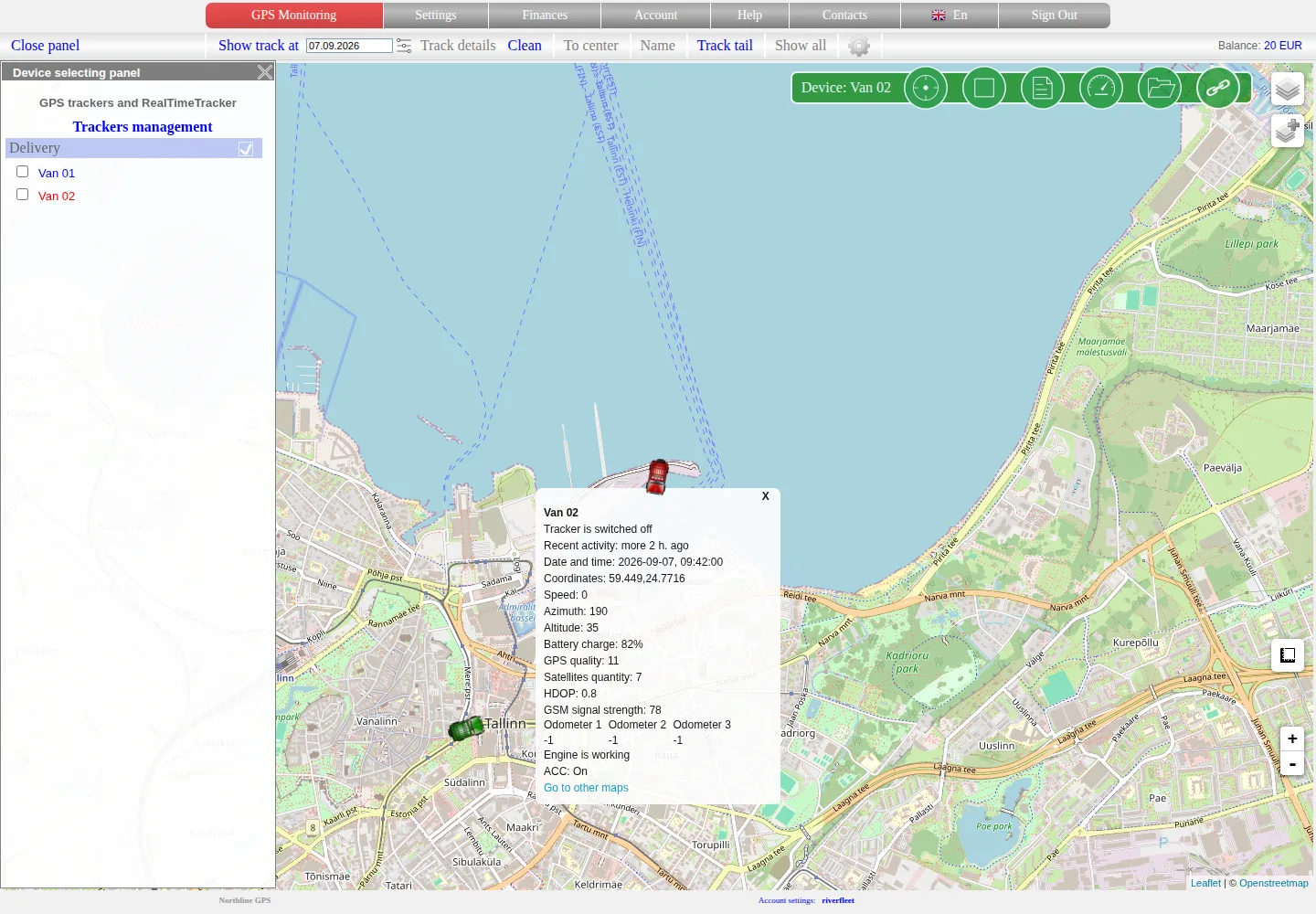Toggle Track tail option
1316x914 pixels.
point(725,46)
